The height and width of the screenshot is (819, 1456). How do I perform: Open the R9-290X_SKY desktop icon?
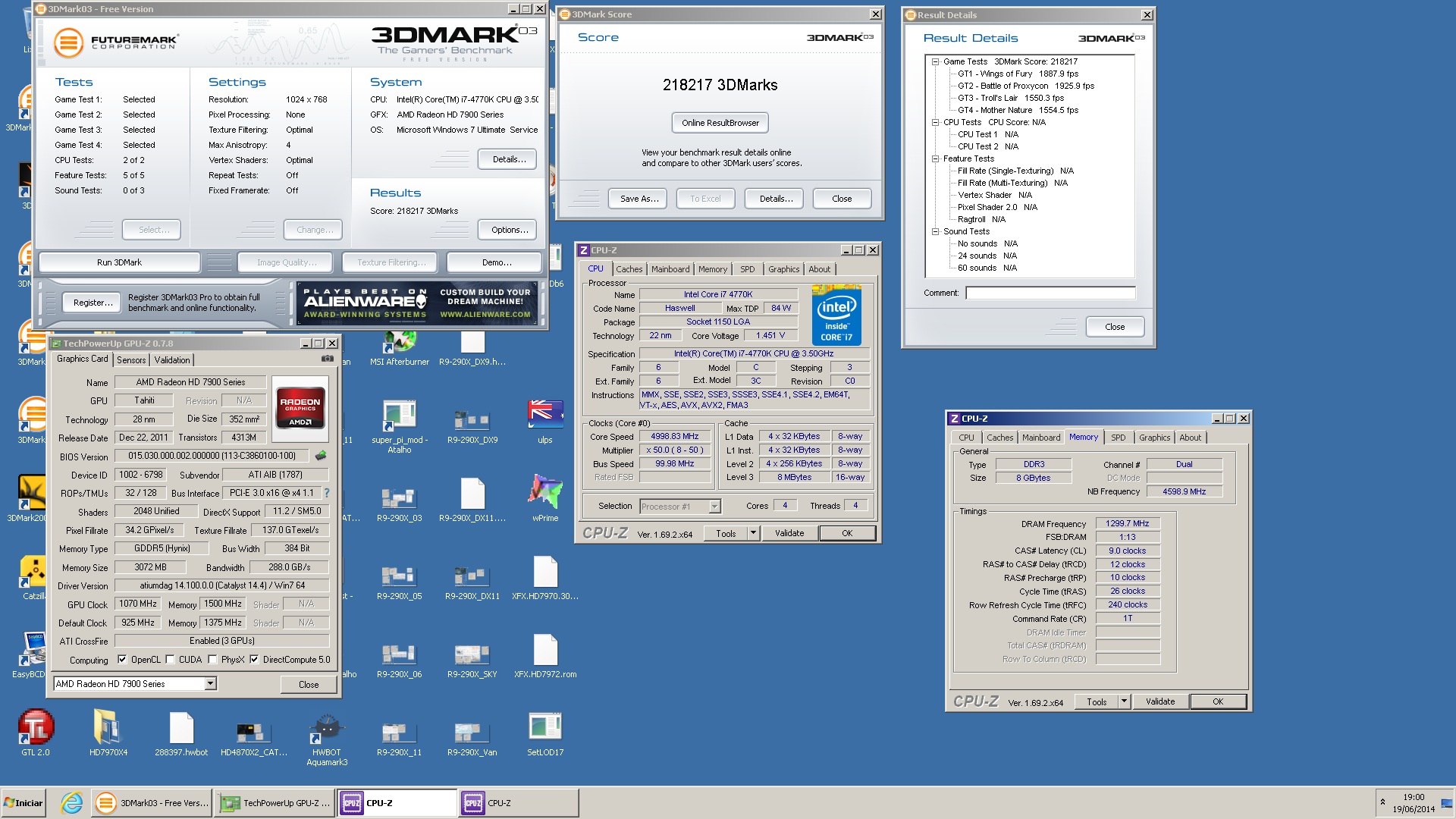point(472,660)
